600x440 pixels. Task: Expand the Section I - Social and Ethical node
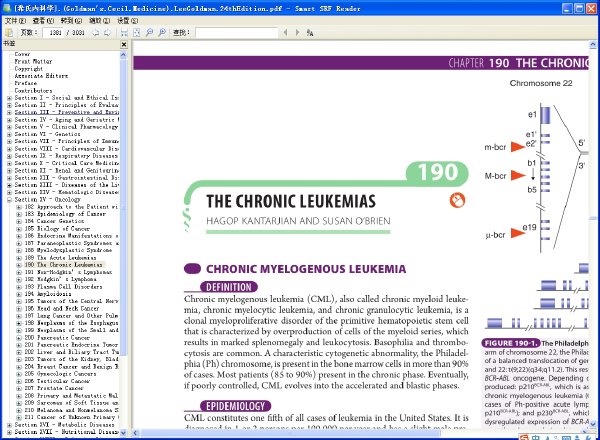(9, 98)
